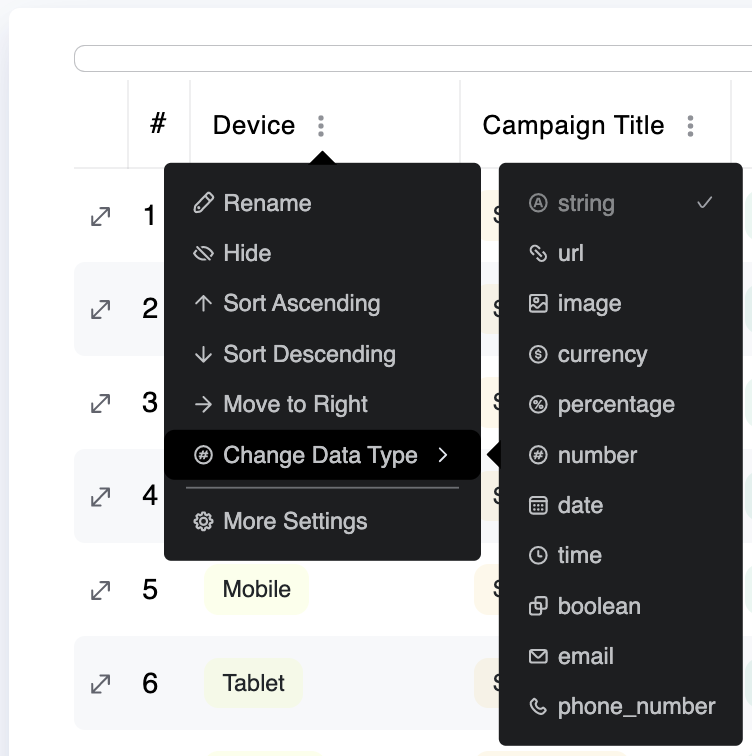Expand Change Data Type submenu chevron
The image size is (752, 756).
coord(443,455)
